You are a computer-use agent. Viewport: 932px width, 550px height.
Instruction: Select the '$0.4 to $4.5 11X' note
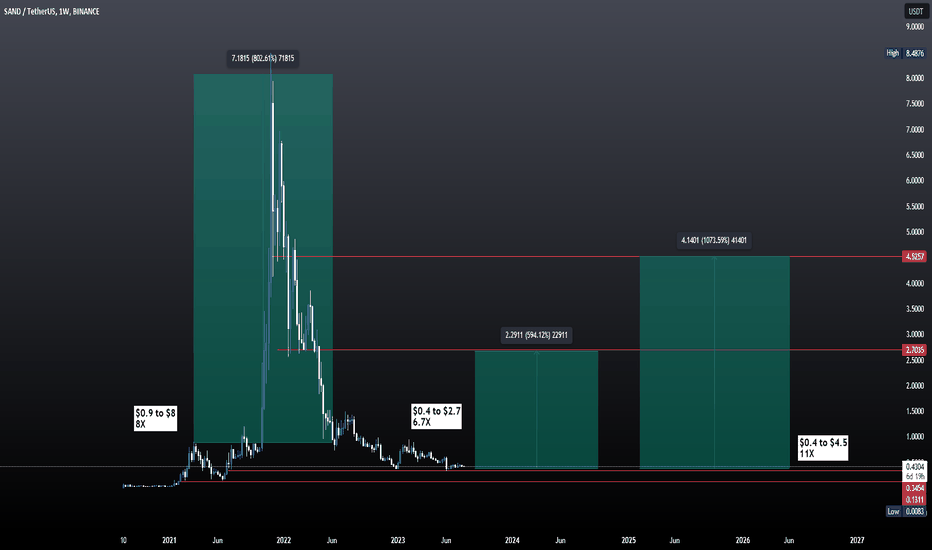823,448
